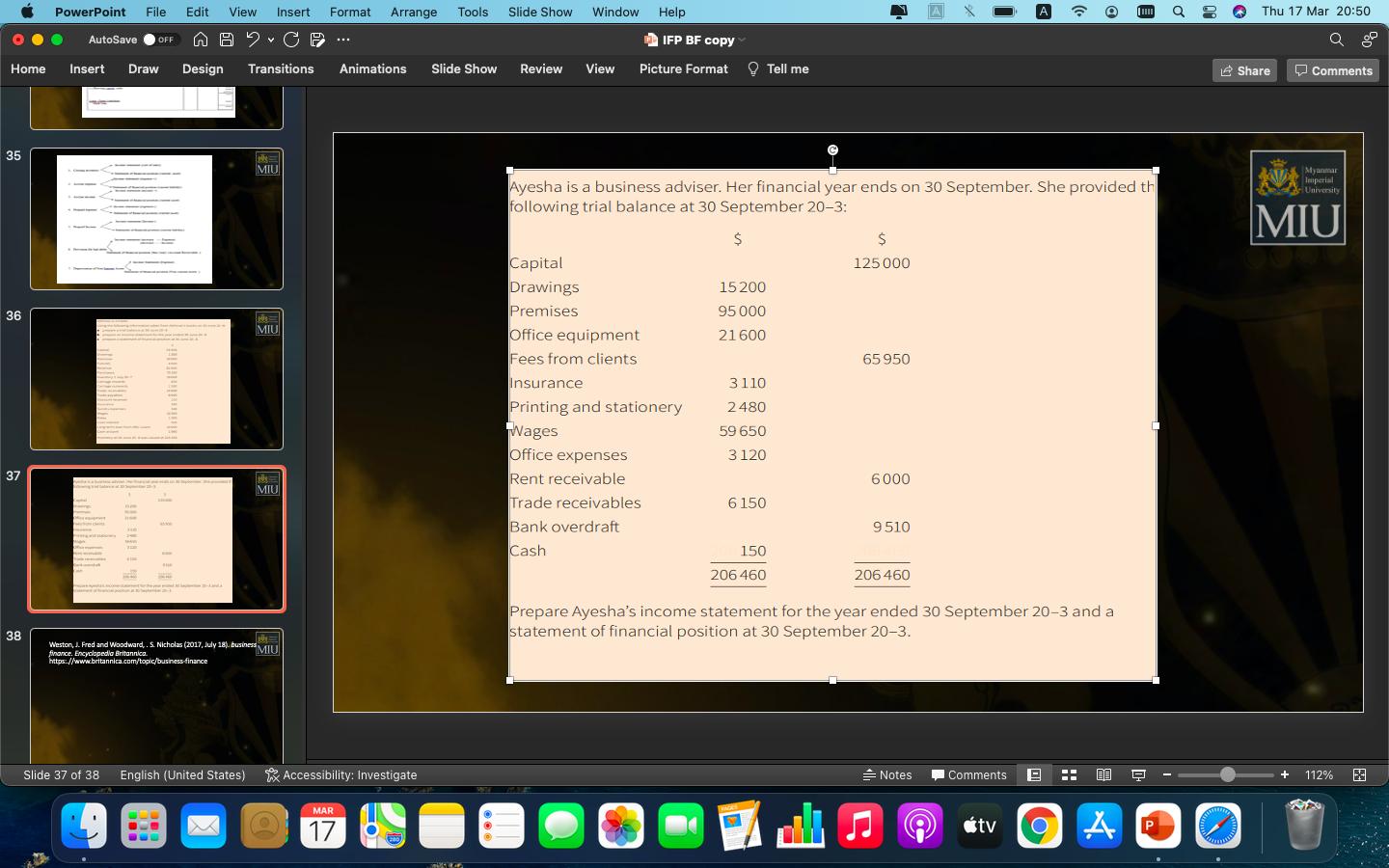Viewport: 1389px width, 868px height.
Task: Open the Notes pane
Action: [887, 774]
